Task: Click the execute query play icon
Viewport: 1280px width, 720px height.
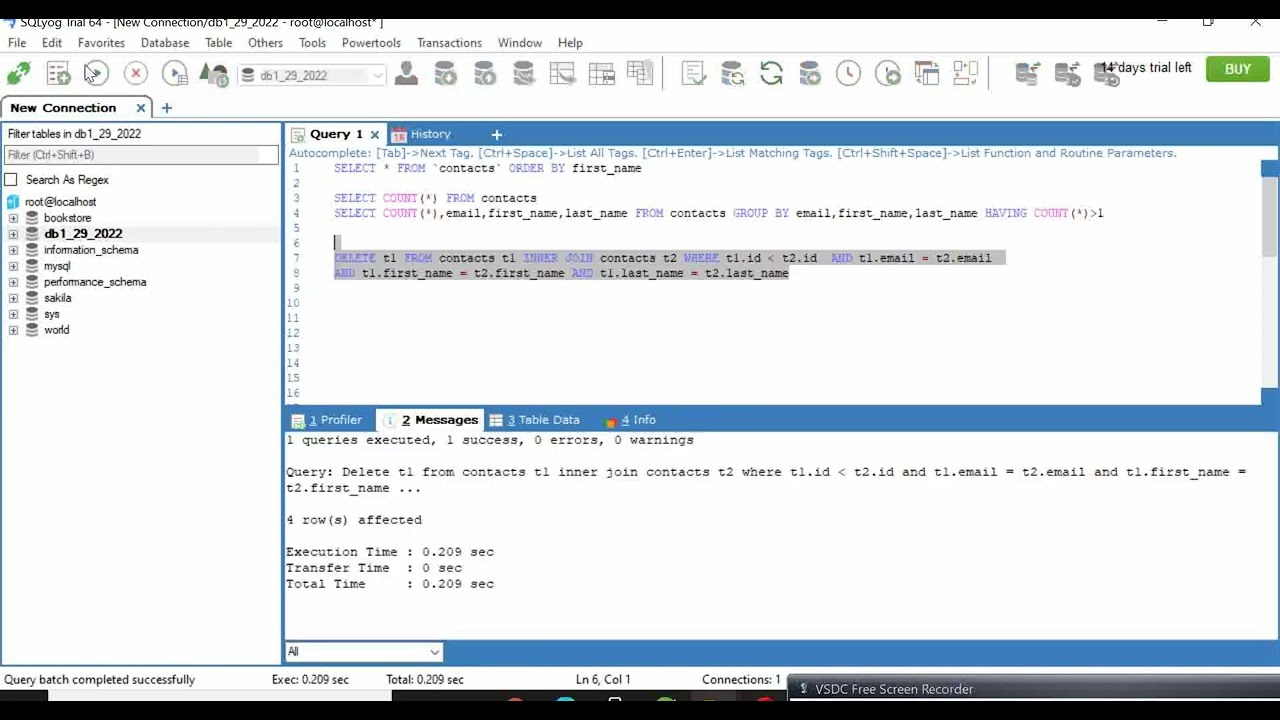Action: pos(96,74)
